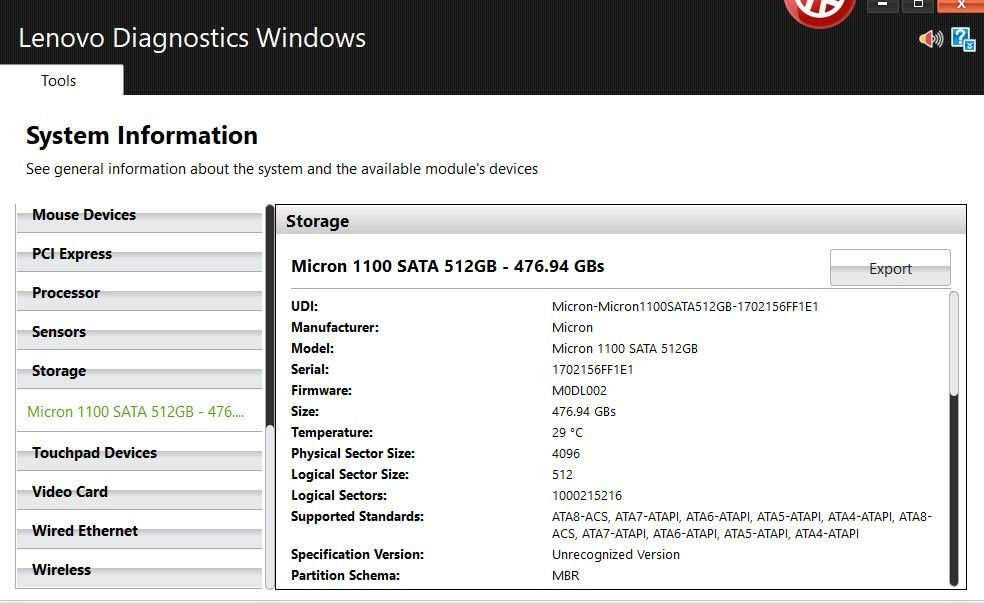Click the UDI value Micron-Micron1100SATA512GB-1702156FF1E1
The height and width of the screenshot is (604, 984).
point(685,307)
